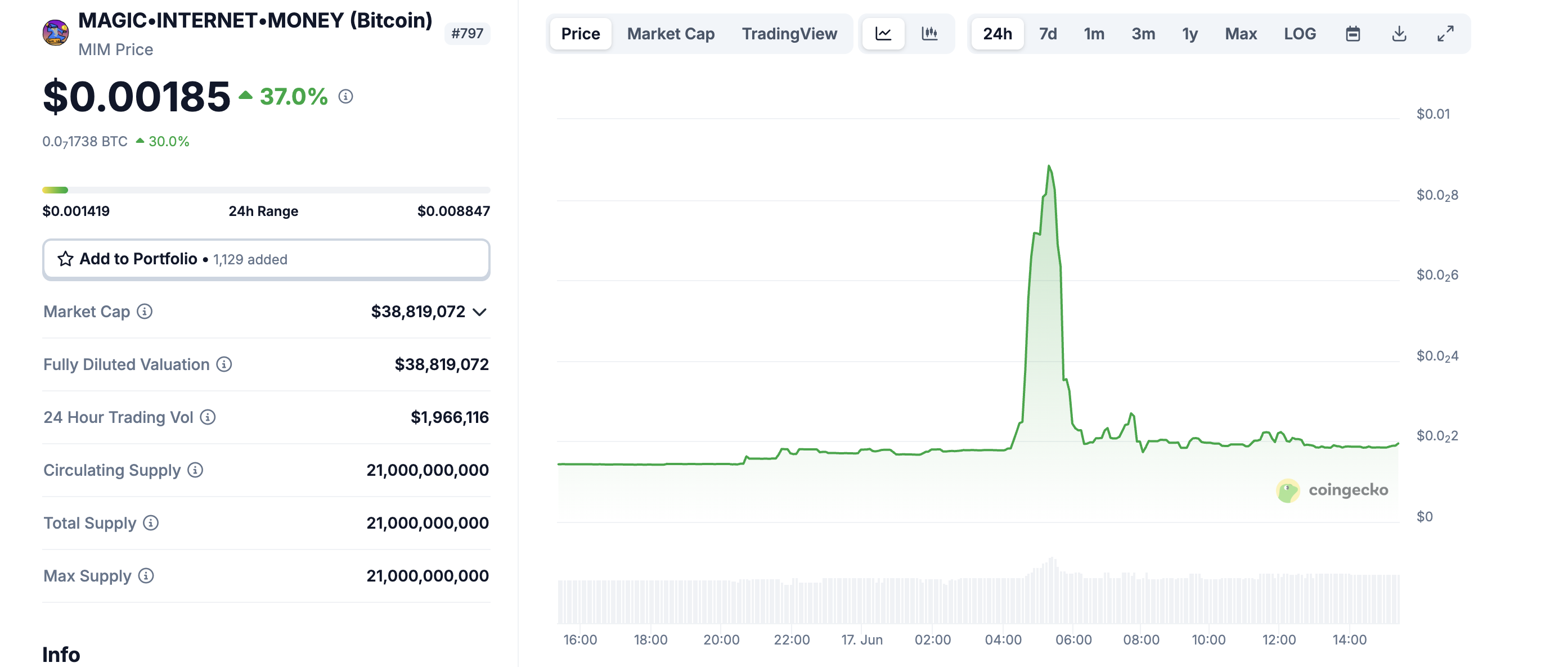Click the #797 rank badge
The width and height of the screenshot is (1568, 667).
(x=467, y=34)
